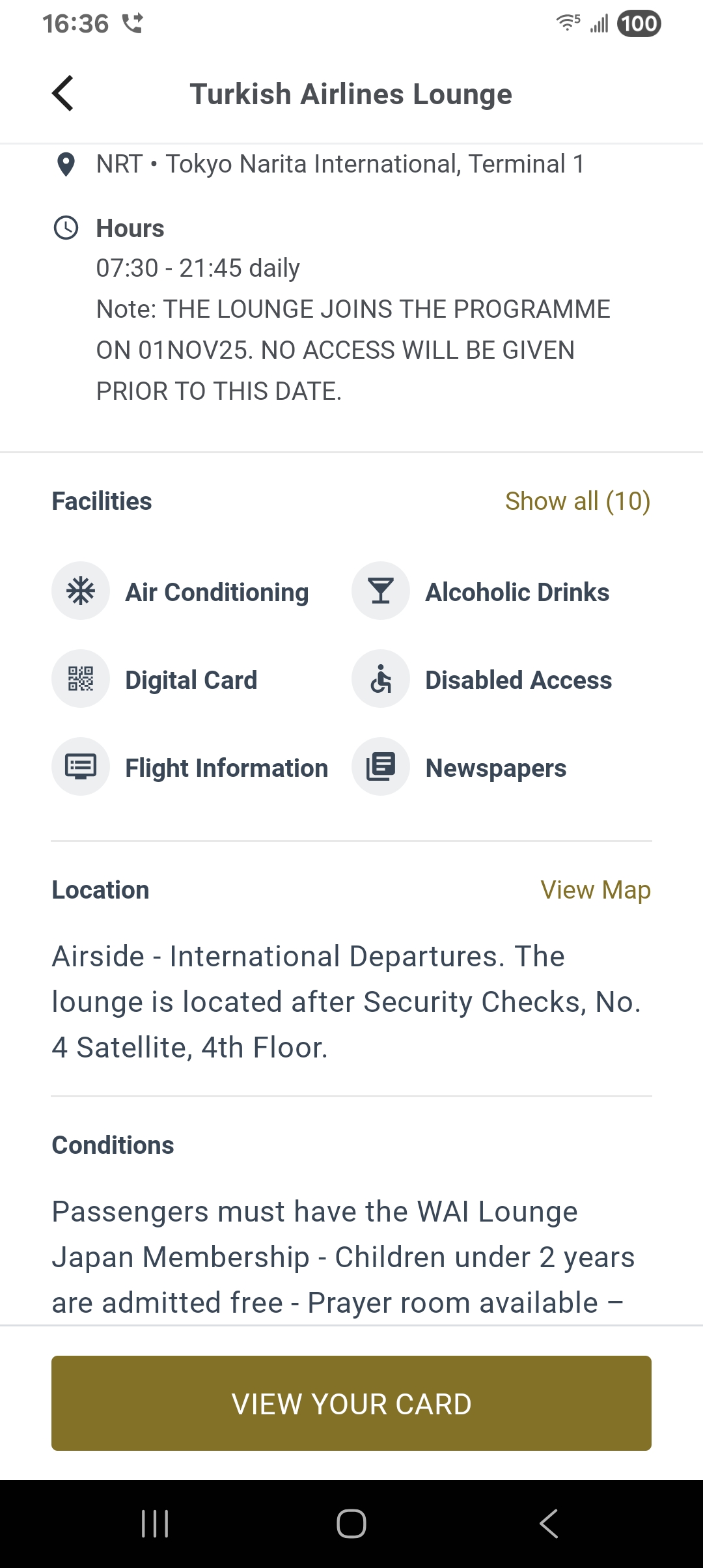The width and height of the screenshot is (703, 1568).
Task: Tap the Conditions section heading
Action: coord(113,1145)
